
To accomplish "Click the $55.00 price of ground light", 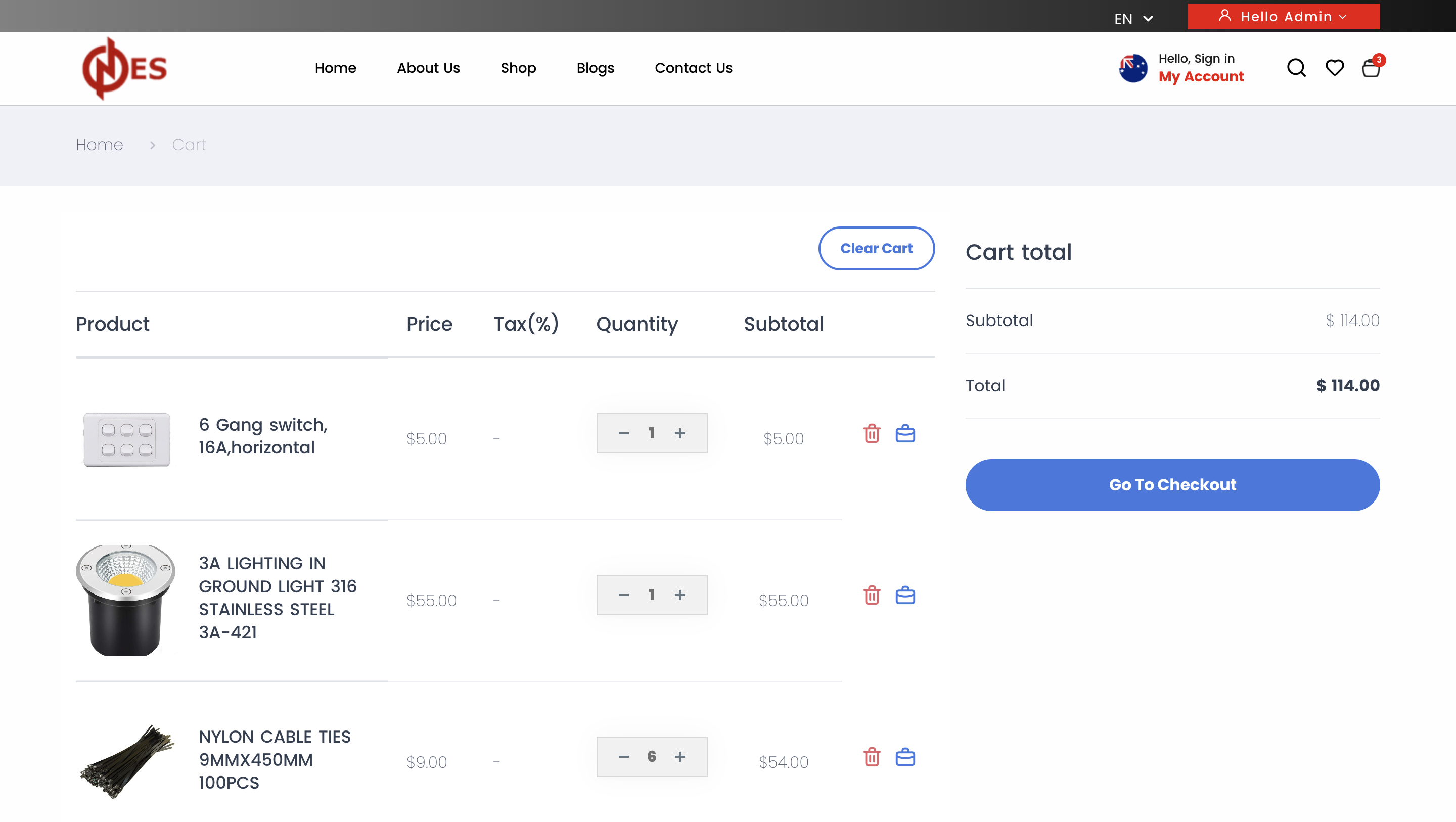I will pyautogui.click(x=431, y=601).
